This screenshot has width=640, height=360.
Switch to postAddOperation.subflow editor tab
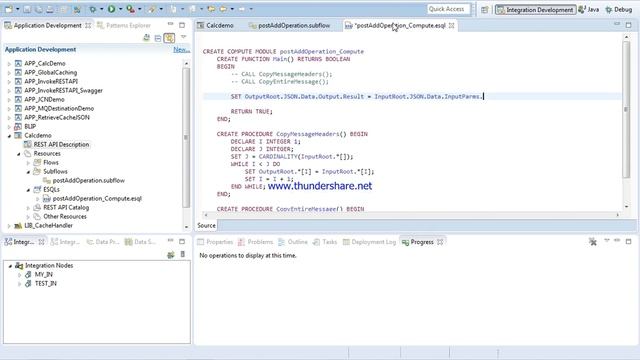tap(290, 25)
